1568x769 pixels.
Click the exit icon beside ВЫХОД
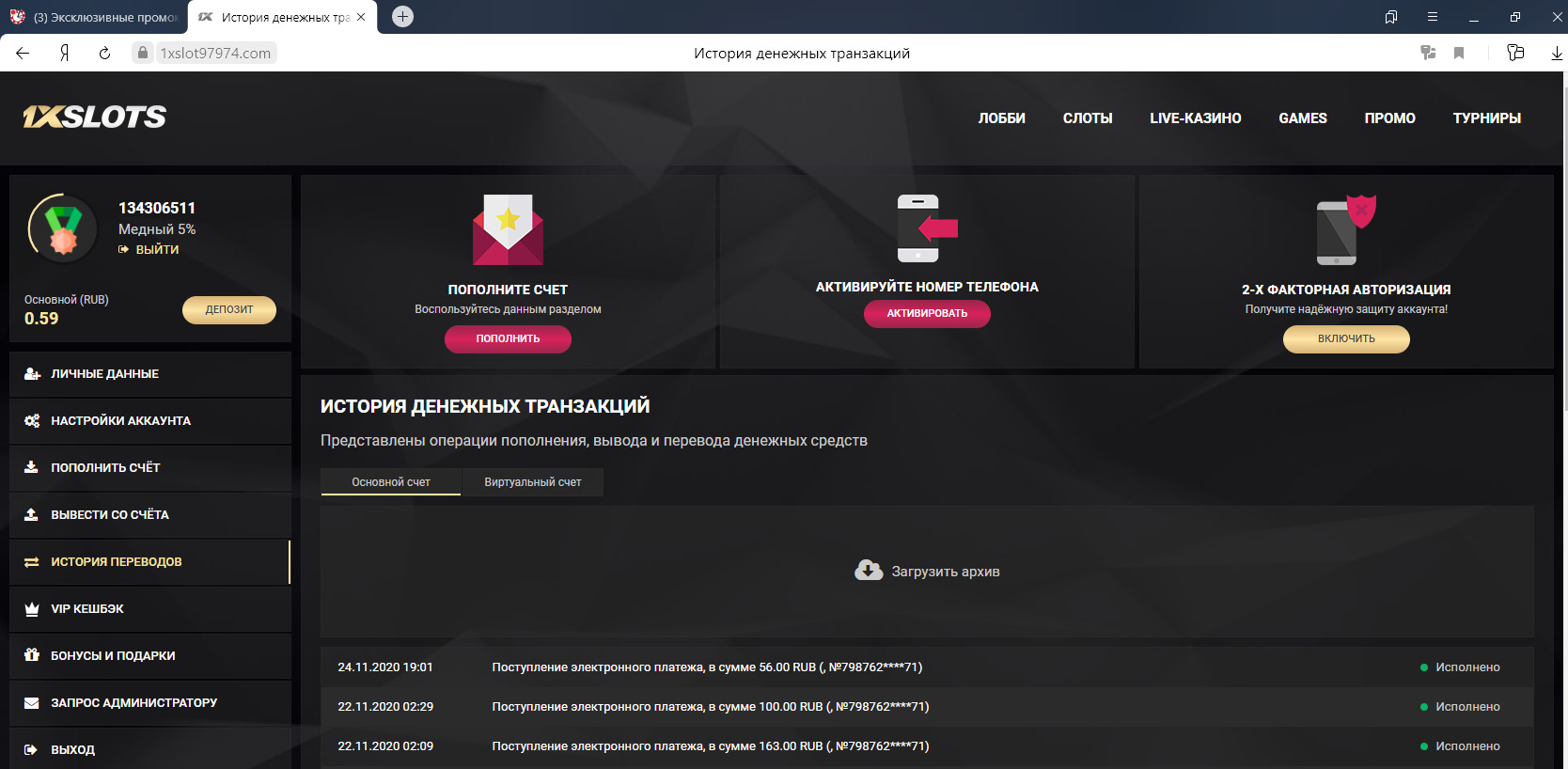click(31, 750)
